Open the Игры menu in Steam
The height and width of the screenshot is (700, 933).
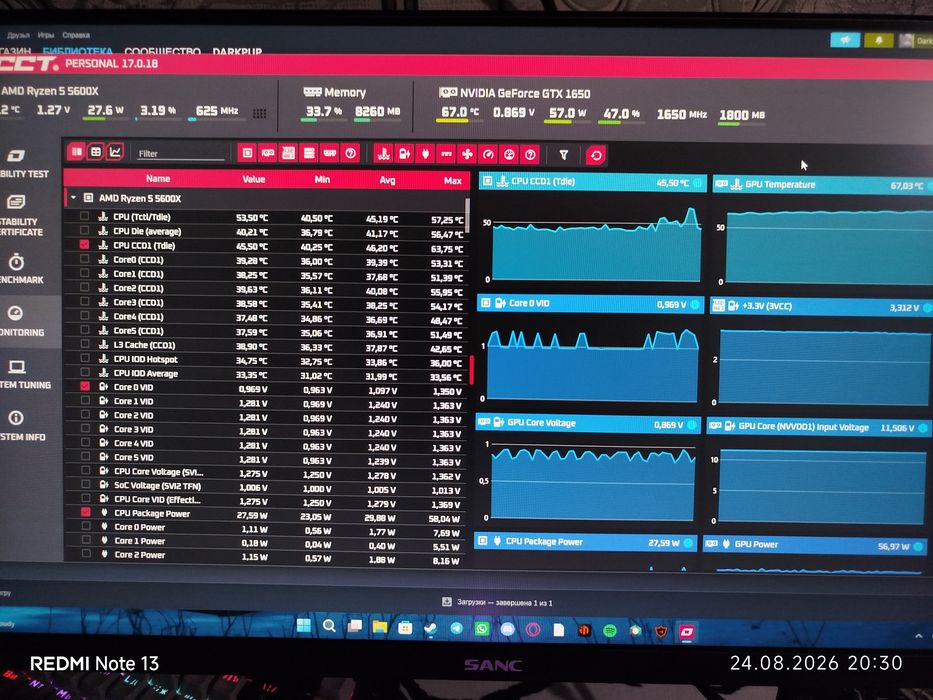click(46, 35)
